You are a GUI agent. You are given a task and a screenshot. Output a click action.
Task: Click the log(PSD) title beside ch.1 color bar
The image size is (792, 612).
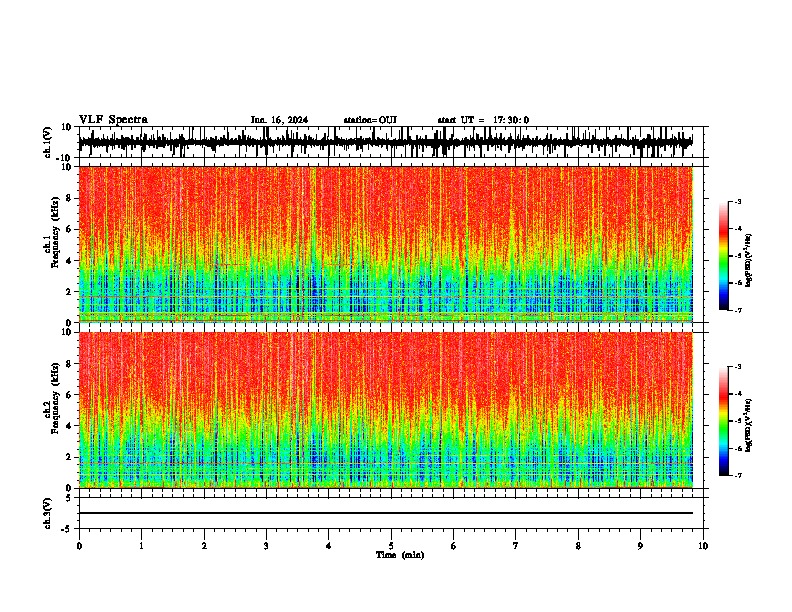tap(749, 260)
